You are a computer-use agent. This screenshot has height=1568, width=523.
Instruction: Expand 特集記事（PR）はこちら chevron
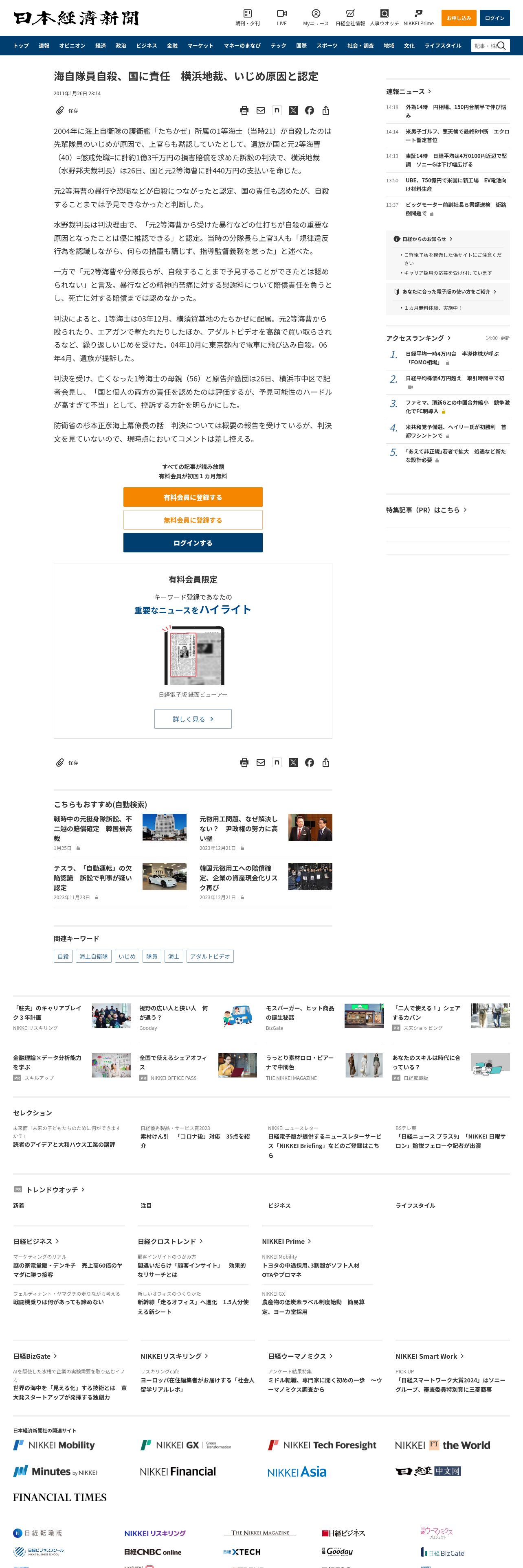coord(465,510)
